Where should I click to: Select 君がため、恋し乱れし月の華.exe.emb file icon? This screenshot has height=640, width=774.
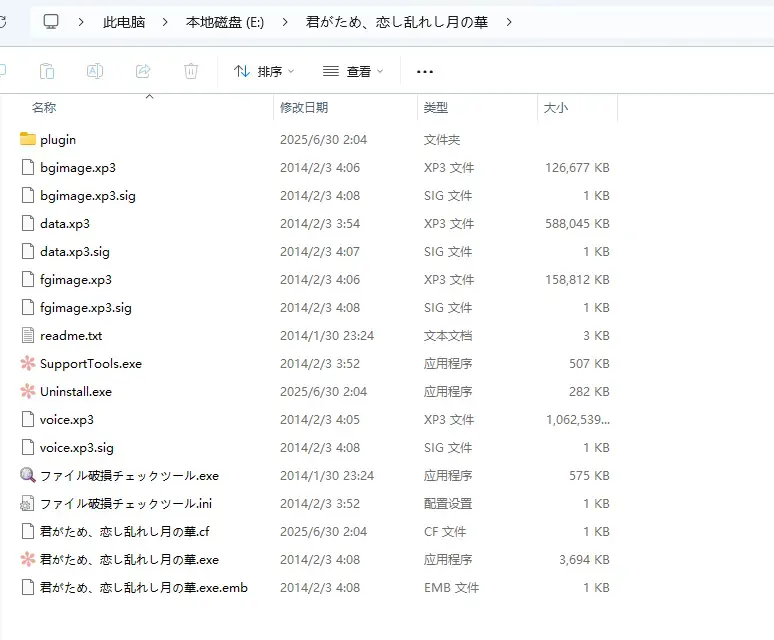coord(28,587)
